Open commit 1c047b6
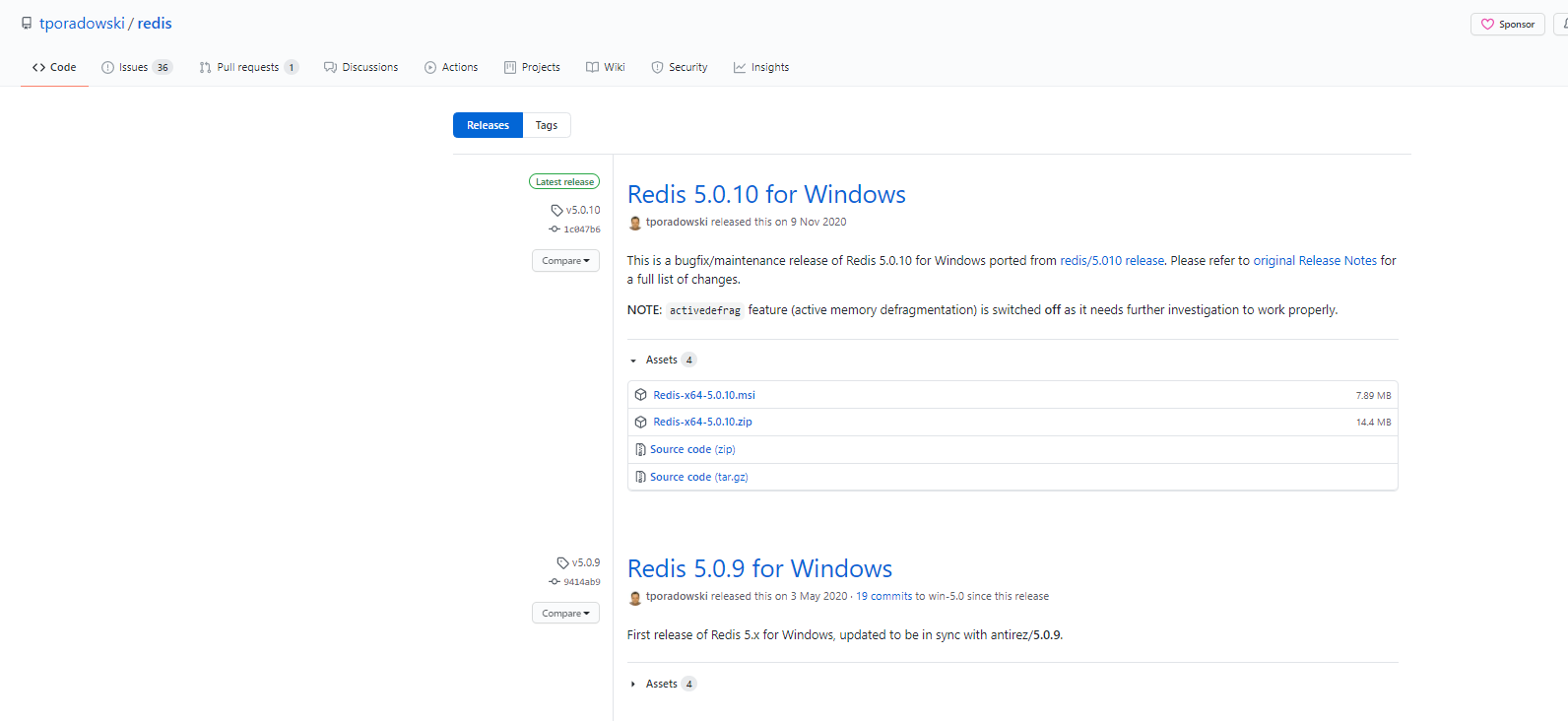 (x=575, y=229)
